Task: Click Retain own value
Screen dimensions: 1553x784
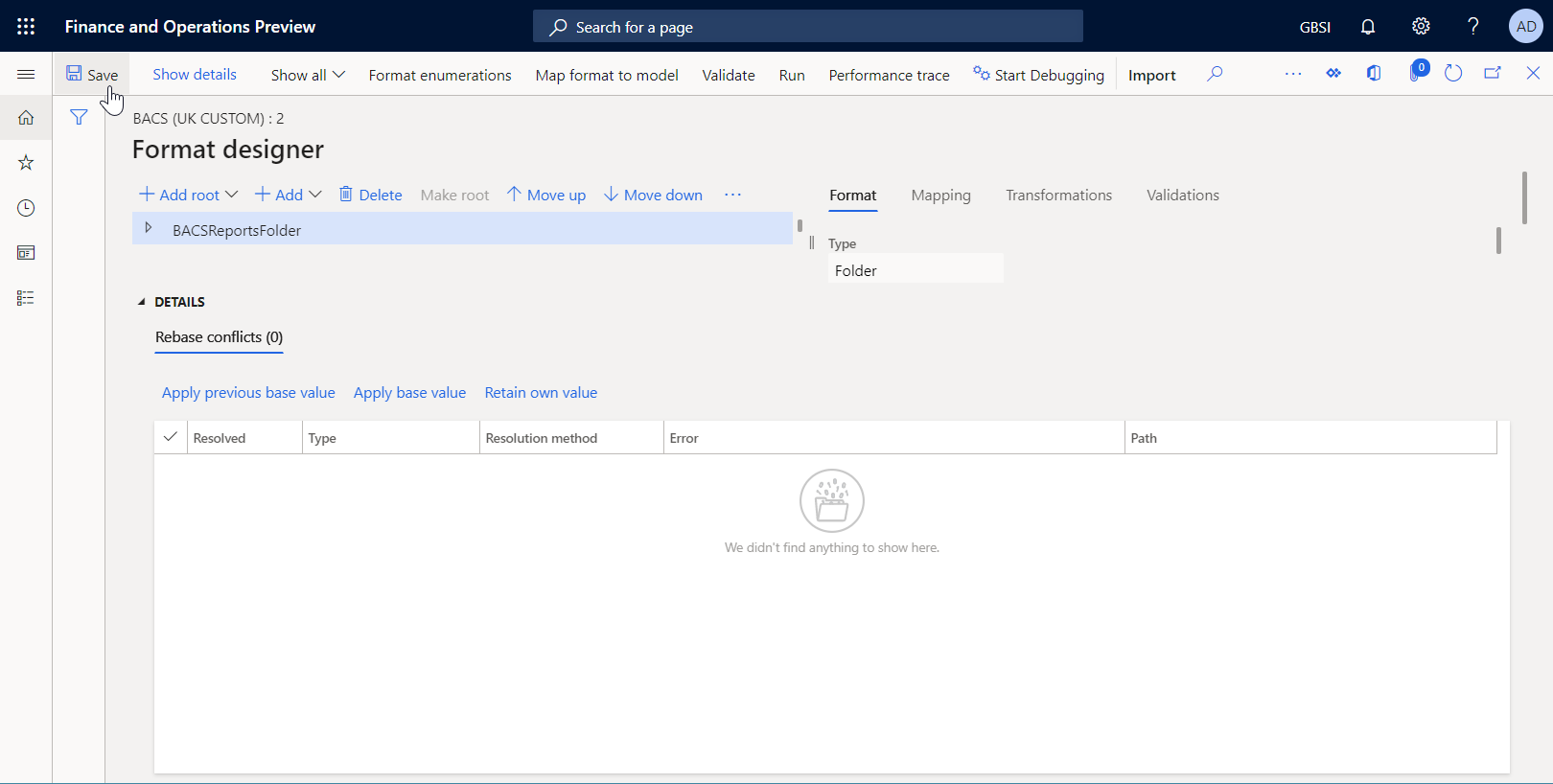Action: click(x=541, y=393)
